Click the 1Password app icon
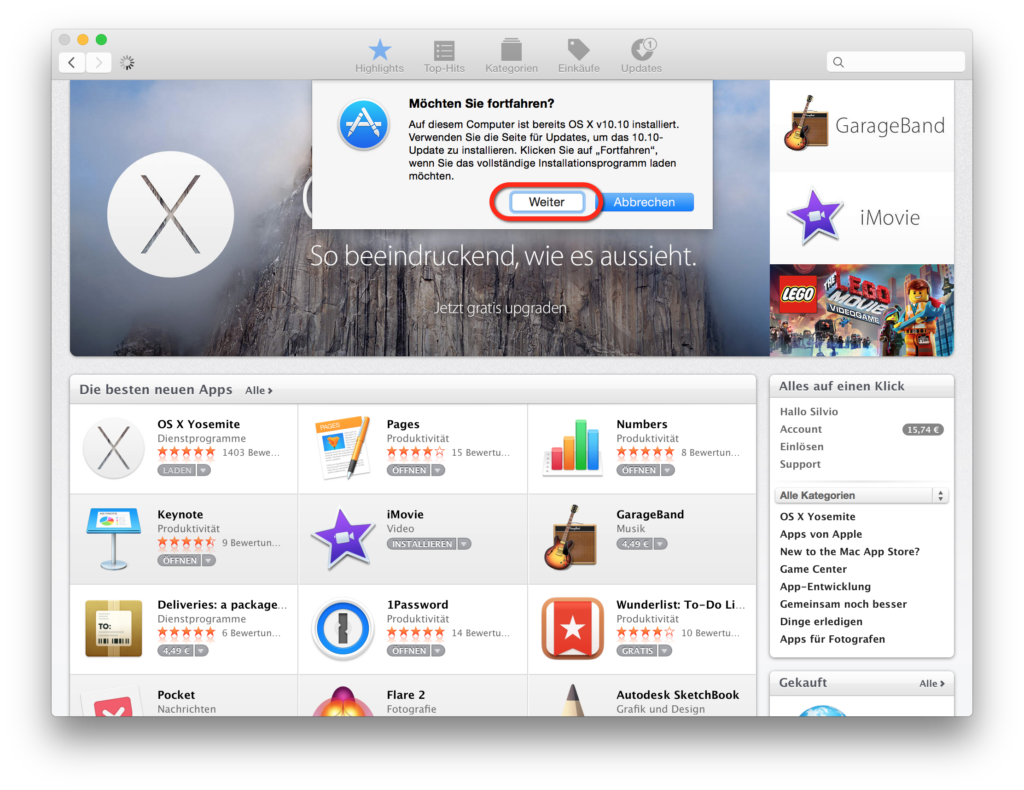1024x790 pixels. click(x=342, y=628)
